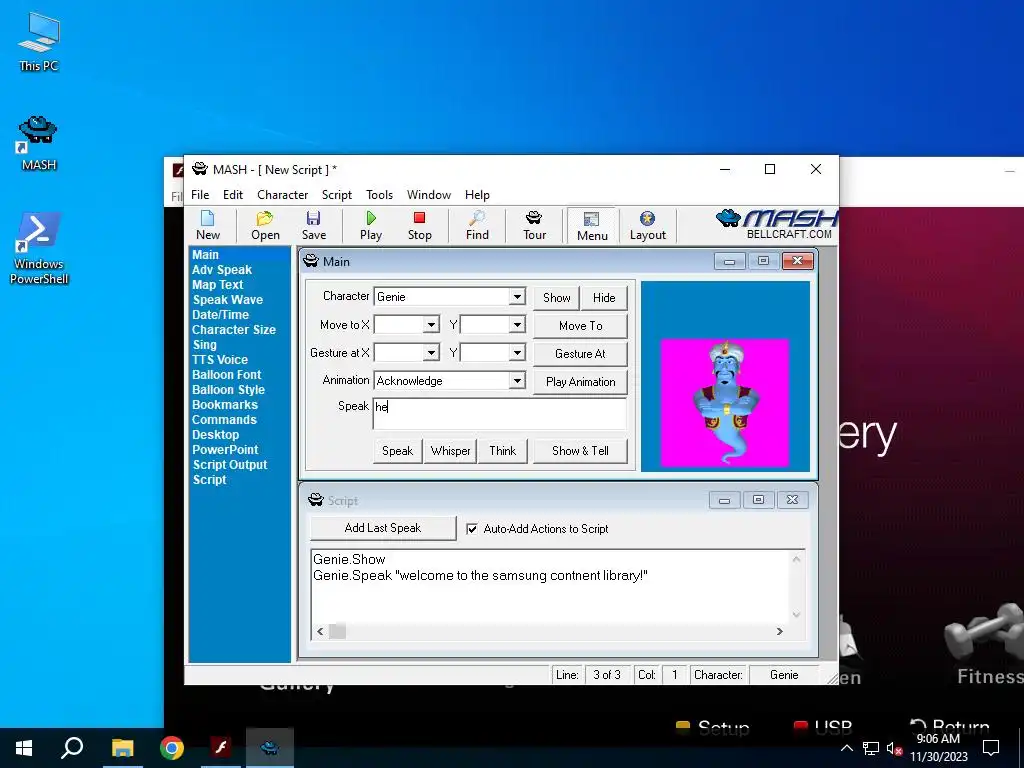Image resolution: width=1024 pixels, height=768 pixels.
Task: Click the script editor text area
Action: (550, 586)
